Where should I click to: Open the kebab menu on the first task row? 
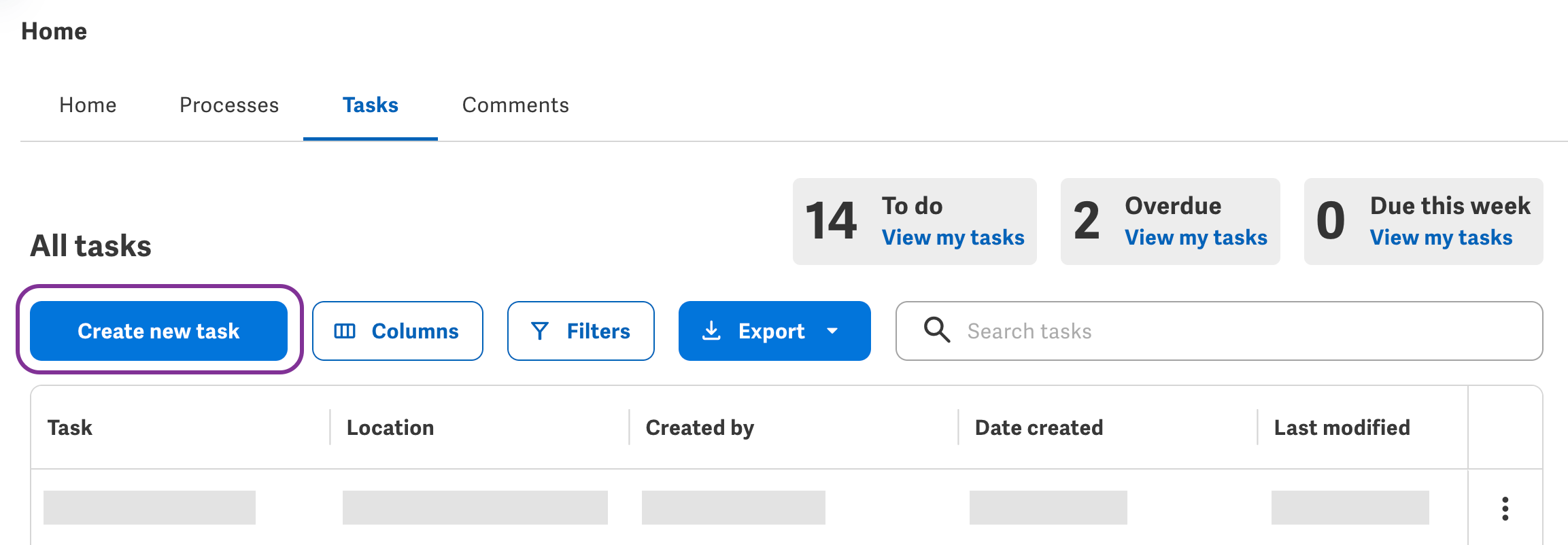coord(1505,508)
